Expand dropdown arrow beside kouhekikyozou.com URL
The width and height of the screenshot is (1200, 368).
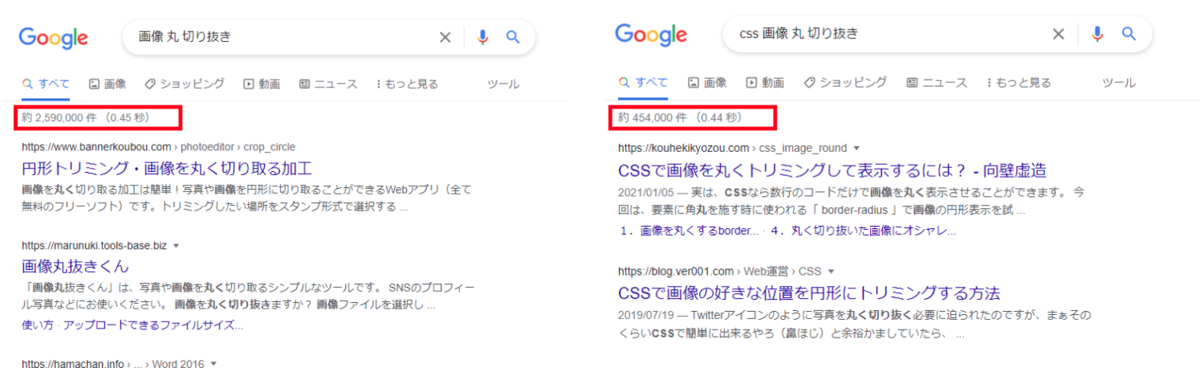856,148
